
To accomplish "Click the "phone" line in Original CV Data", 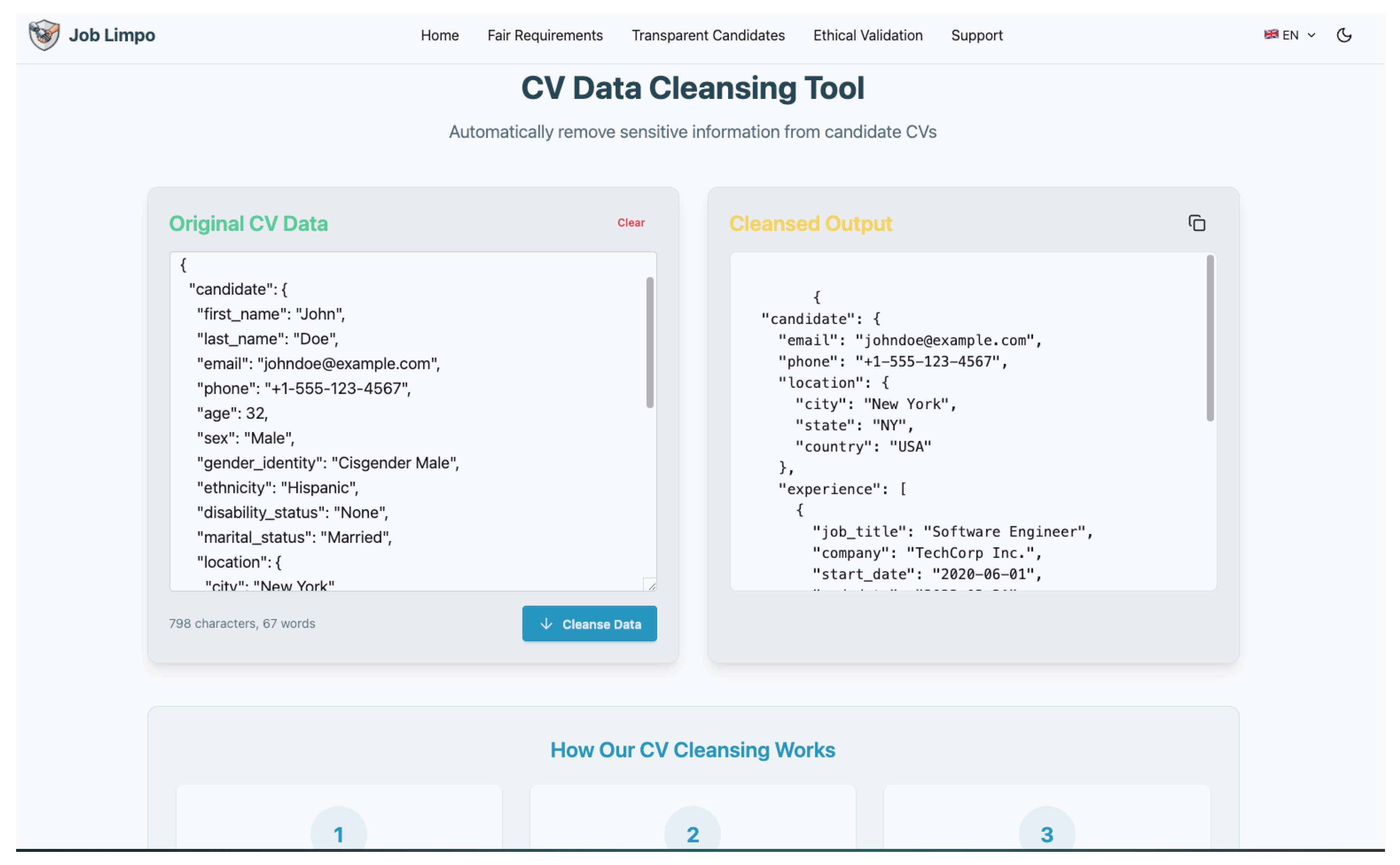I will click(304, 388).
